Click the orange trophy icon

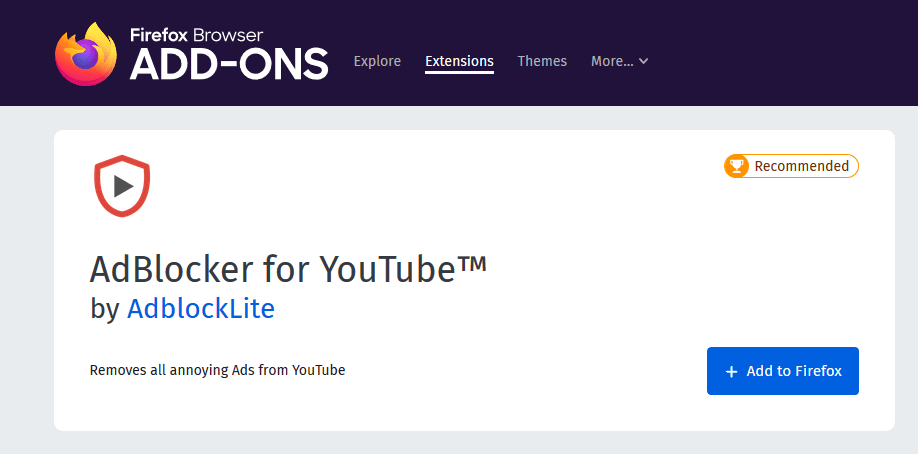pos(737,166)
